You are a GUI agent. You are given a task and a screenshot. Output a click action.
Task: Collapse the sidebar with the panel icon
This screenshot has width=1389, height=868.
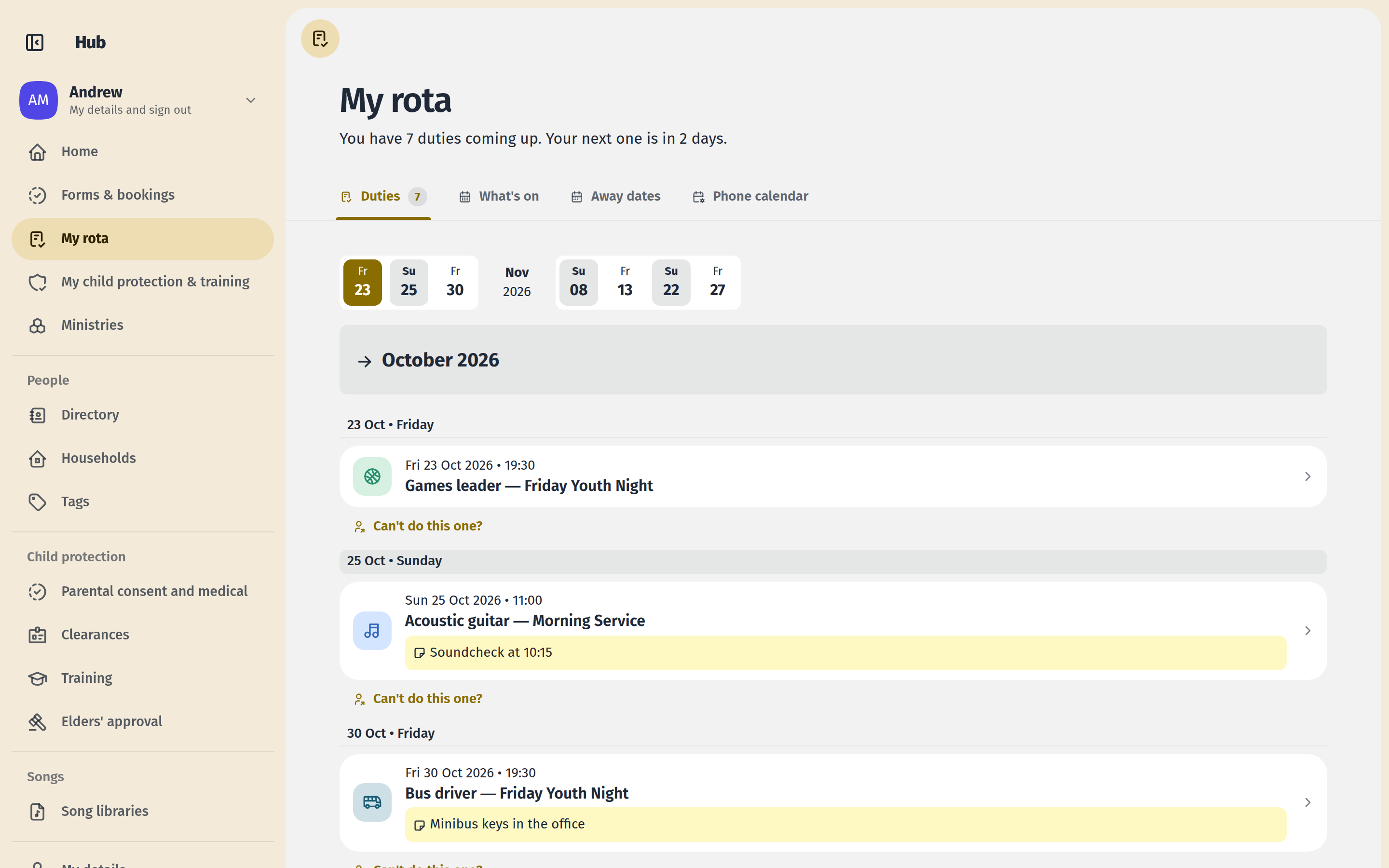coord(35,42)
